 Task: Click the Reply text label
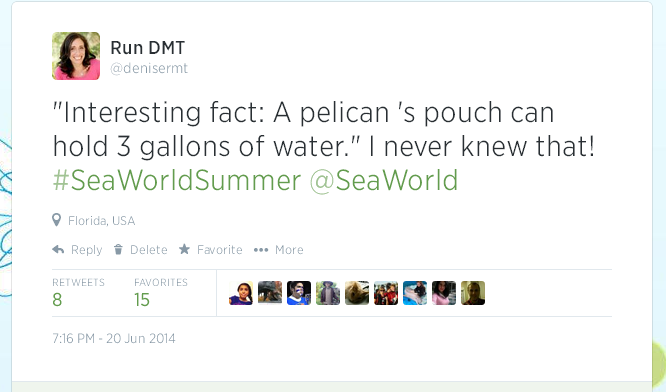click(x=87, y=250)
